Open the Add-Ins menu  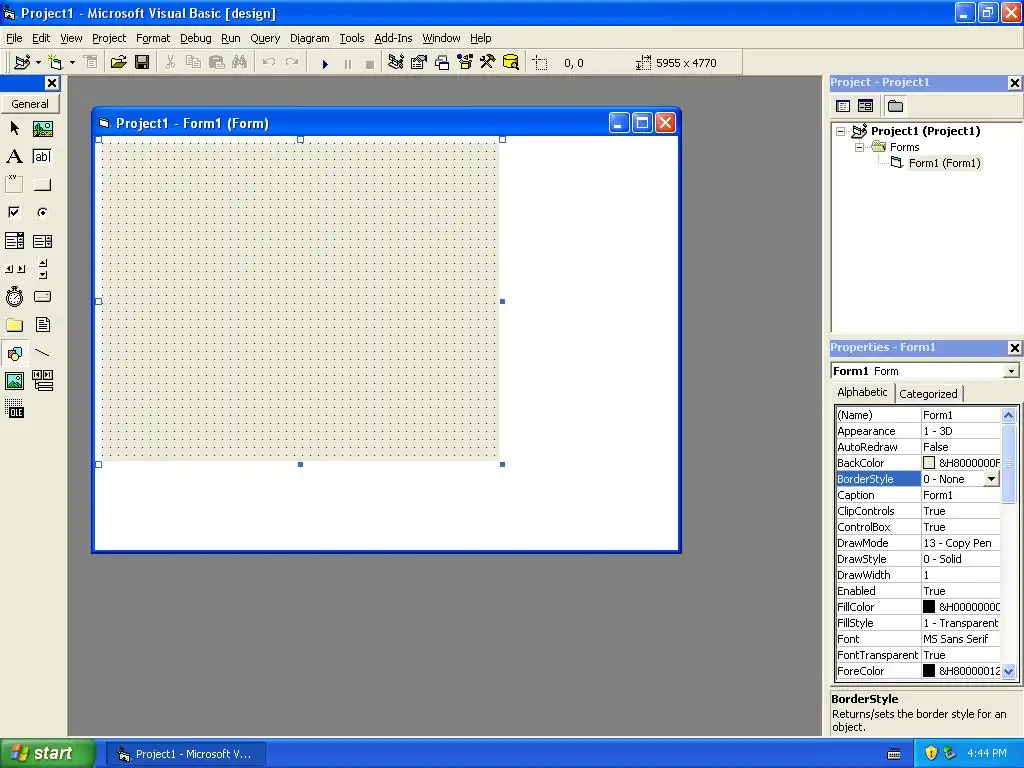click(393, 38)
